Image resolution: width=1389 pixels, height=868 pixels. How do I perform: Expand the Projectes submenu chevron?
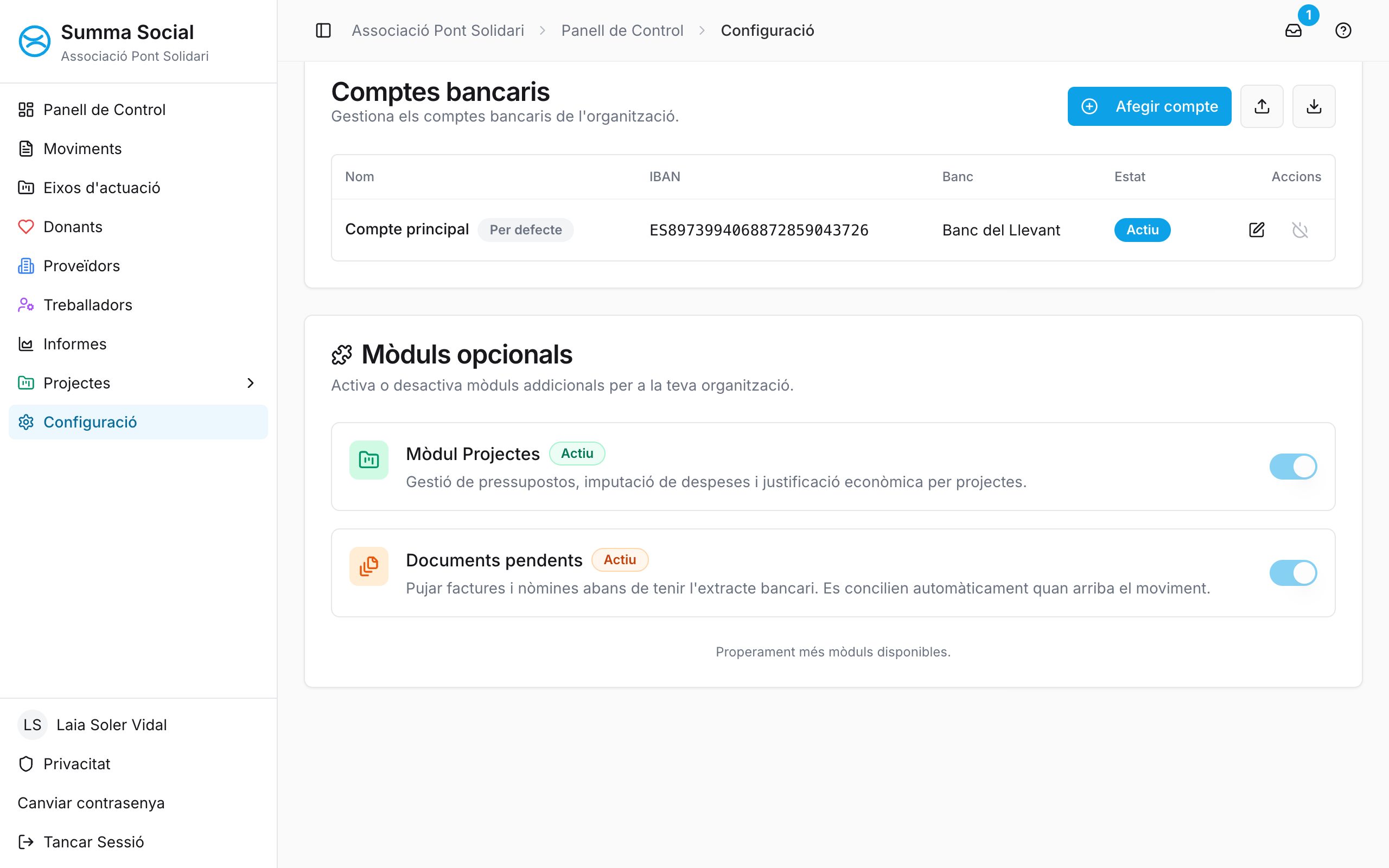coord(250,383)
